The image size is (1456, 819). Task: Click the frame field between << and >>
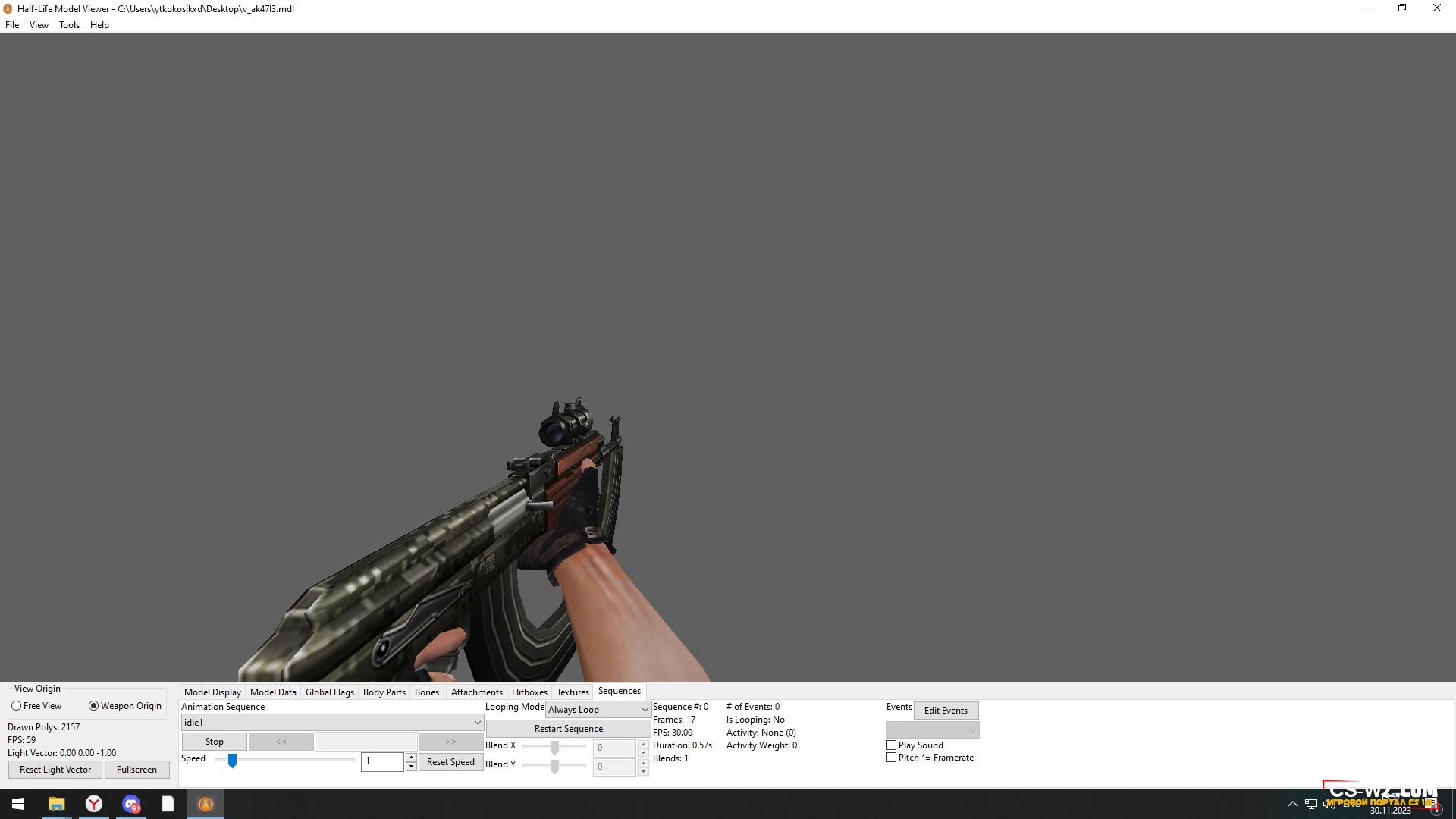click(x=366, y=742)
